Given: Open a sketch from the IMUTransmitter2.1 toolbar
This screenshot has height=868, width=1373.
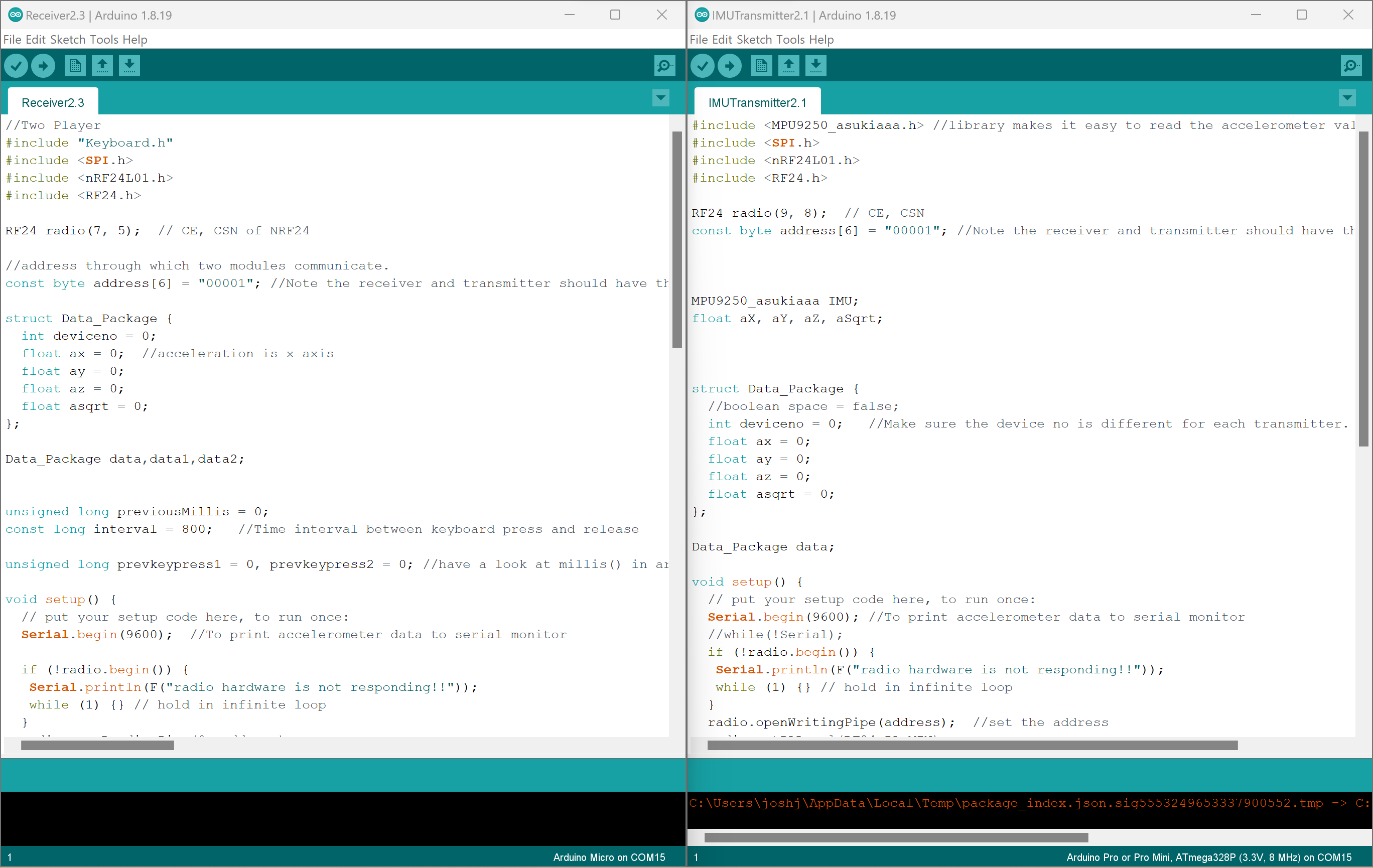Looking at the screenshot, I should tap(788, 65).
